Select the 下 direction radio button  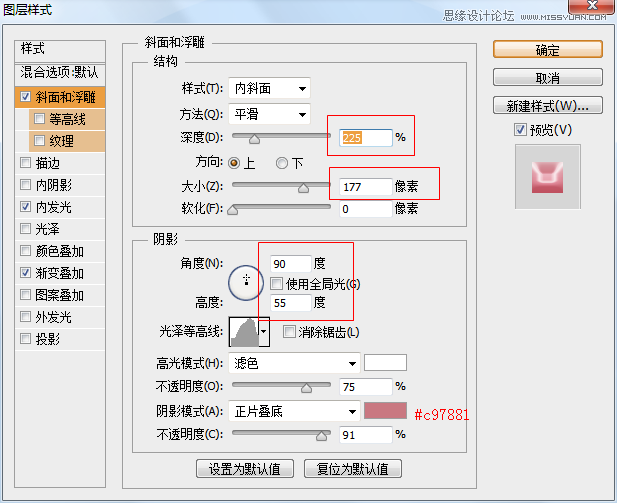tap(282, 163)
